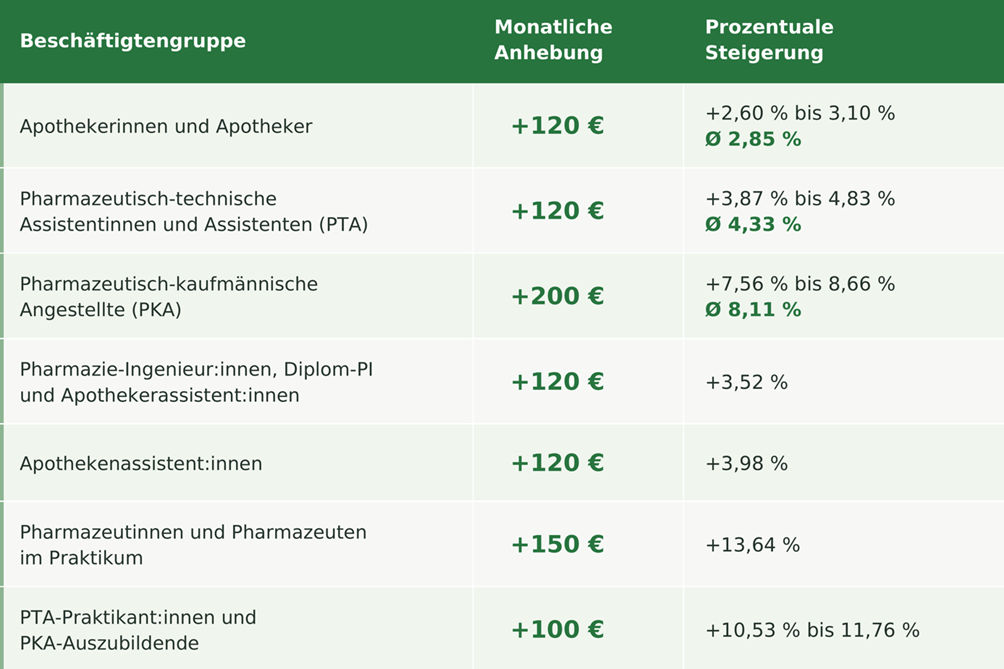The image size is (1004, 669).
Task: Click the Beschäftigtengruppe column header
Action: [133, 41]
